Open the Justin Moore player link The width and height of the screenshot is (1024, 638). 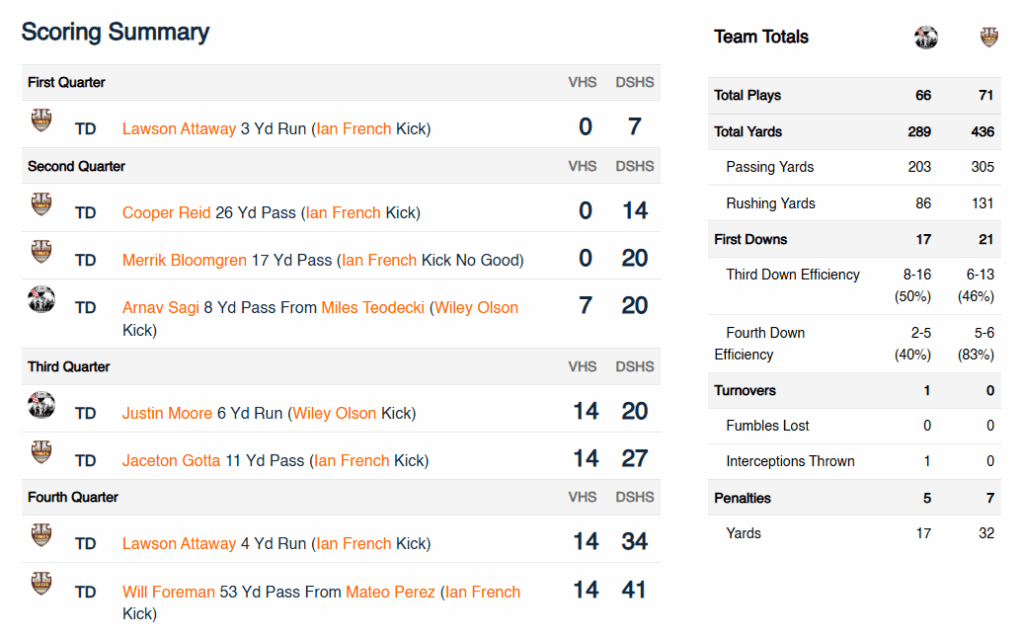click(x=167, y=413)
